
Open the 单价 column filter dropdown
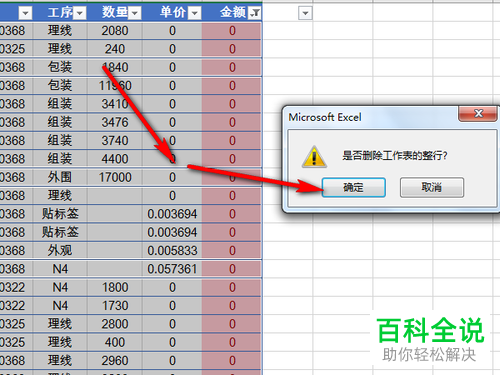[x=194, y=13]
